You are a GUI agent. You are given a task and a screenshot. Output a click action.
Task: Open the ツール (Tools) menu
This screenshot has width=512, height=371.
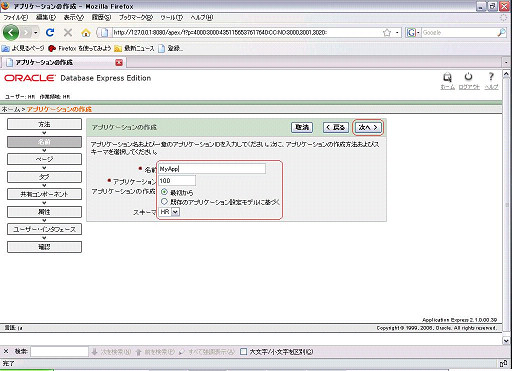pyautogui.click(x=171, y=17)
